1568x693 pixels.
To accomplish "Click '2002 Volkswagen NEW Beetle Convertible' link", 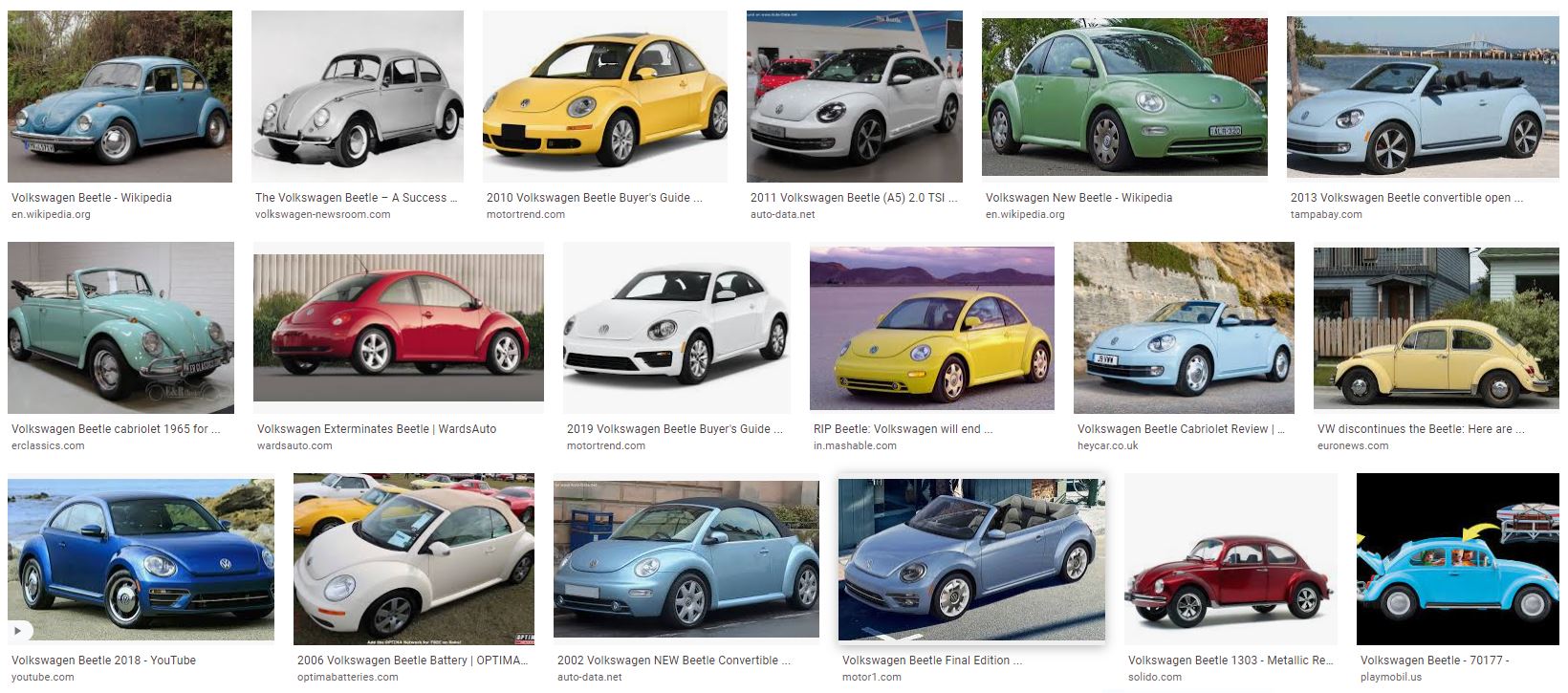I will (674, 661).
